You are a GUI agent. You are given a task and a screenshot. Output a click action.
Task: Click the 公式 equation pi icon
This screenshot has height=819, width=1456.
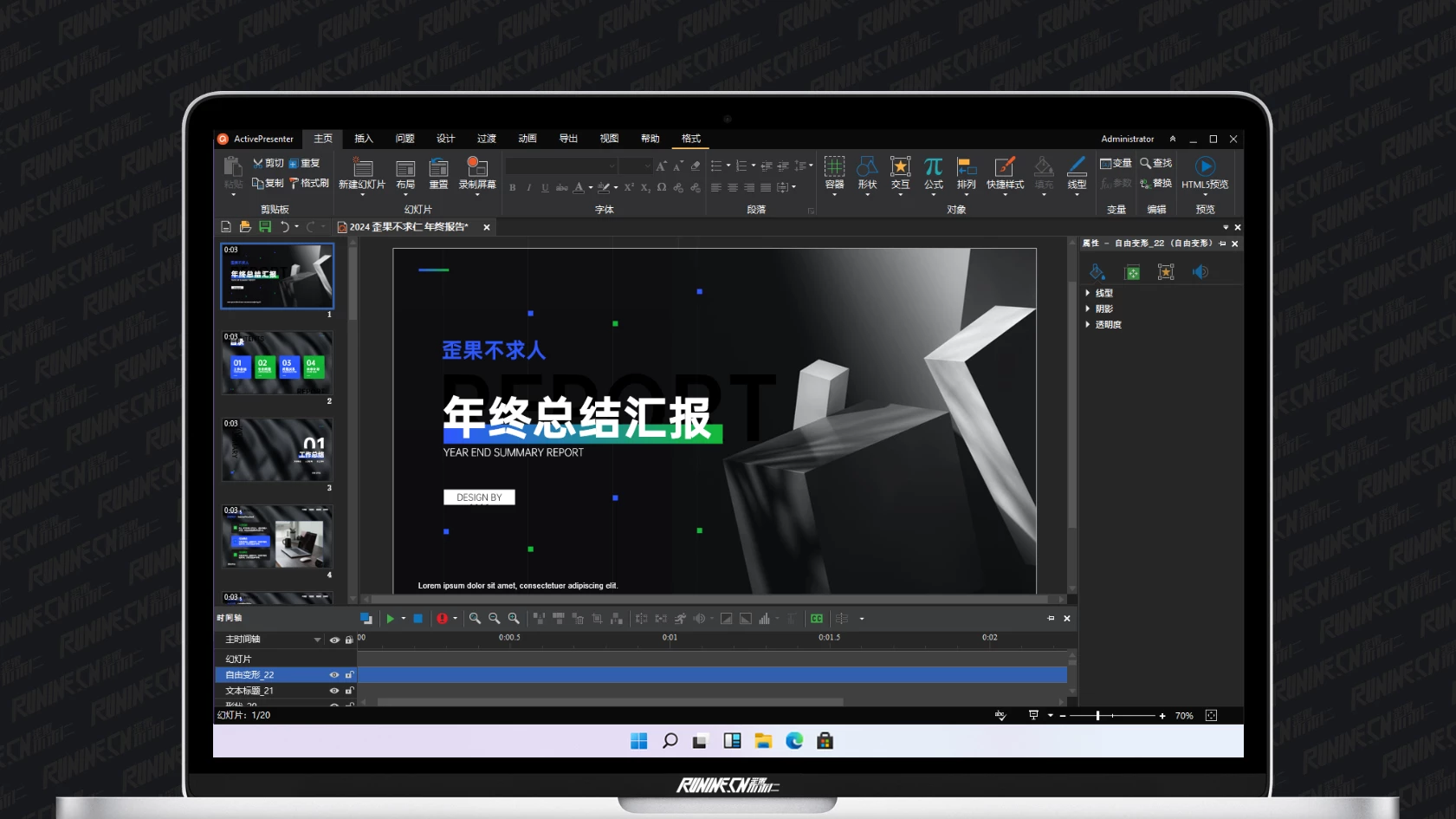tap(933, 167)
